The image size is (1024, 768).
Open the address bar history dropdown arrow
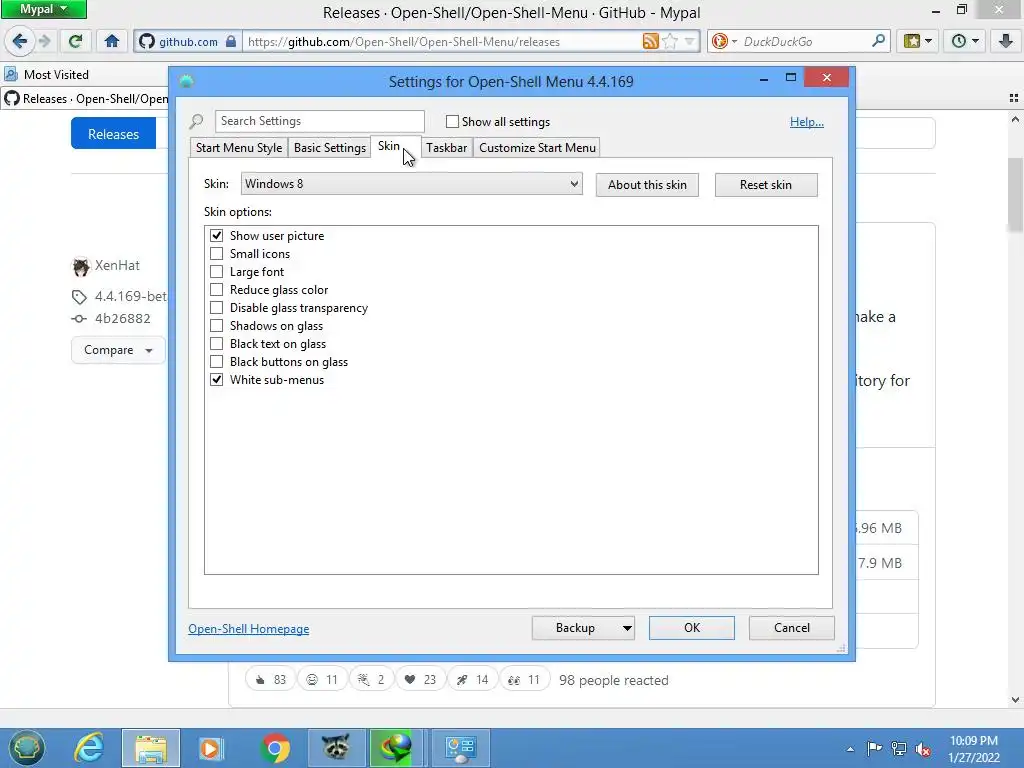click(x=690, y=41)
